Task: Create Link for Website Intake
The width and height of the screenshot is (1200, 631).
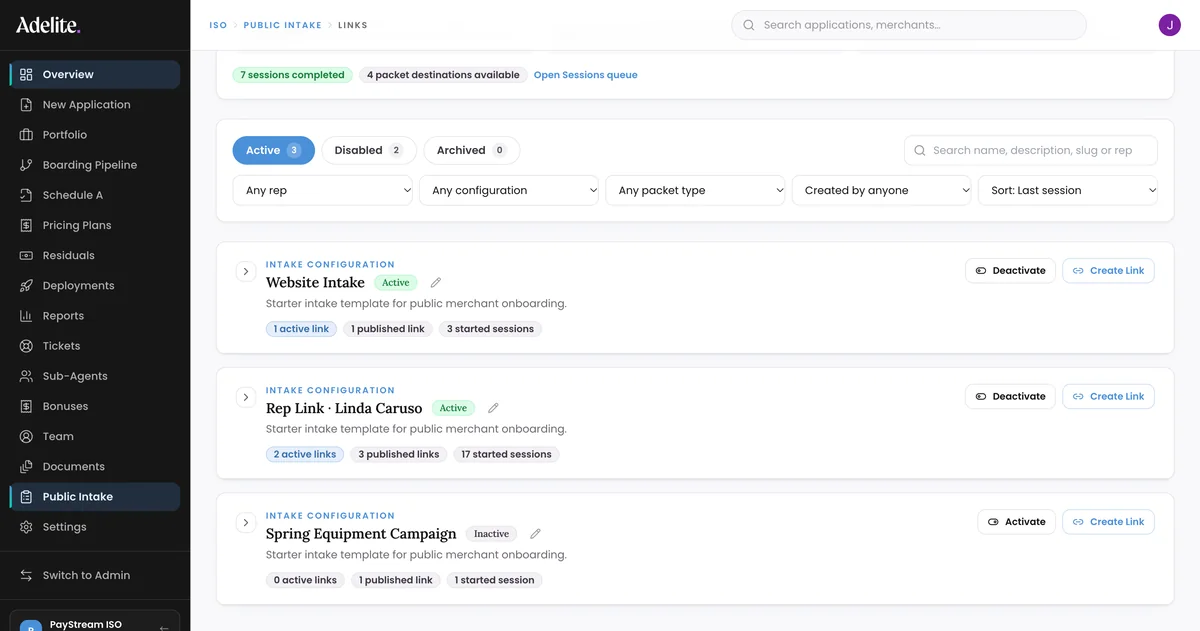Action: click(x=1108, y=270)
